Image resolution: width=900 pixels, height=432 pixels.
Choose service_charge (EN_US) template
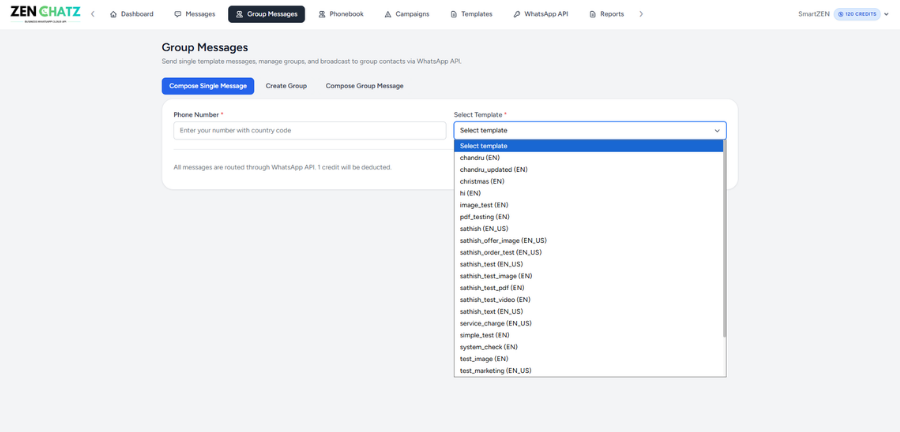click(x=588, y=323)
